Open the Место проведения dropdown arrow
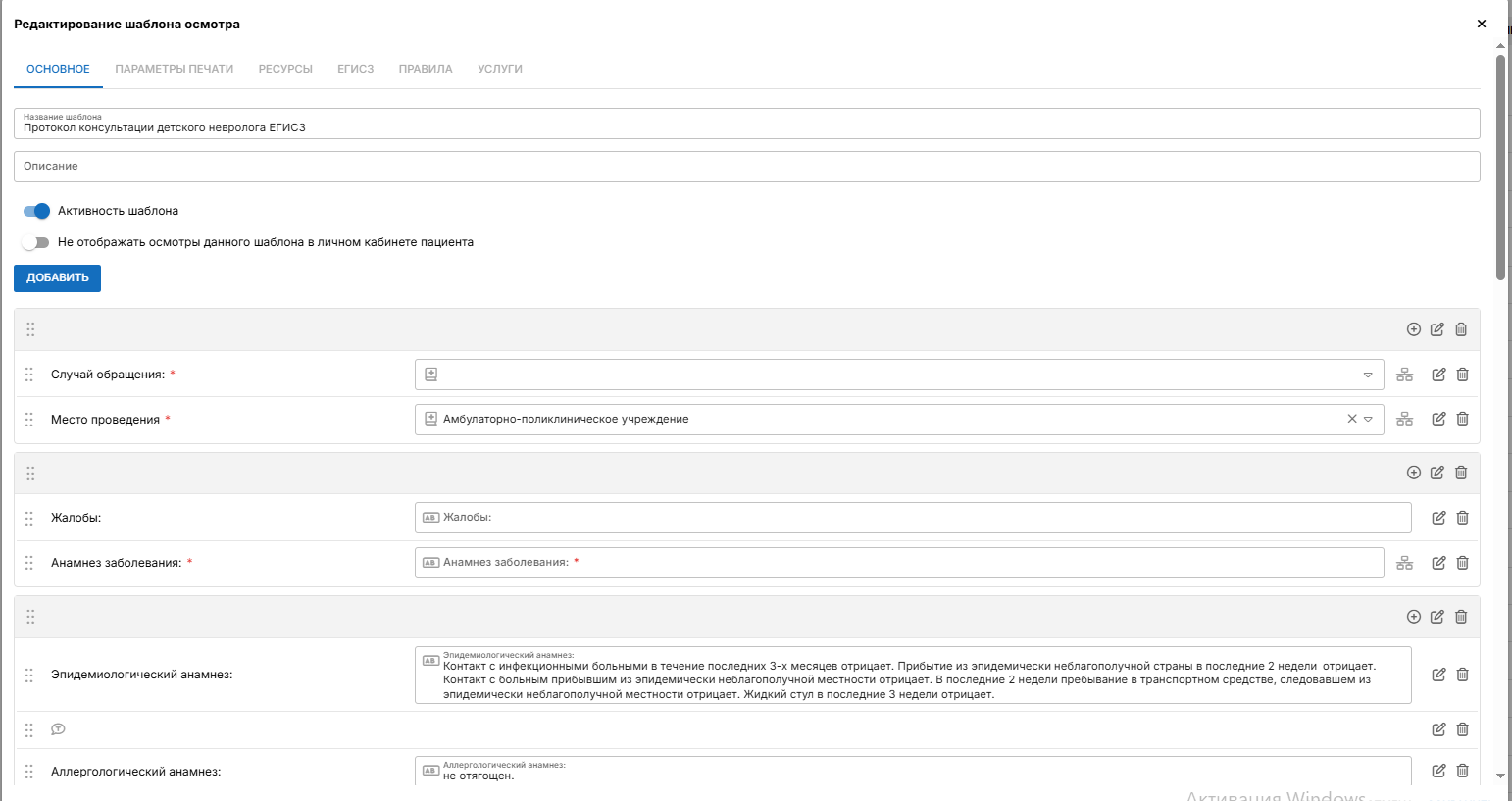 1368,419
